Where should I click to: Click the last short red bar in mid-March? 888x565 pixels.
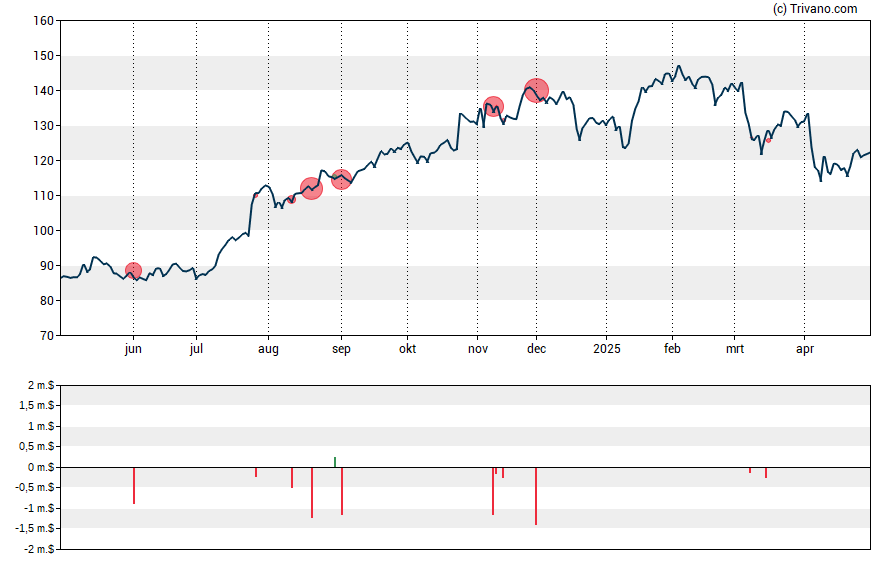coord(766,473)
